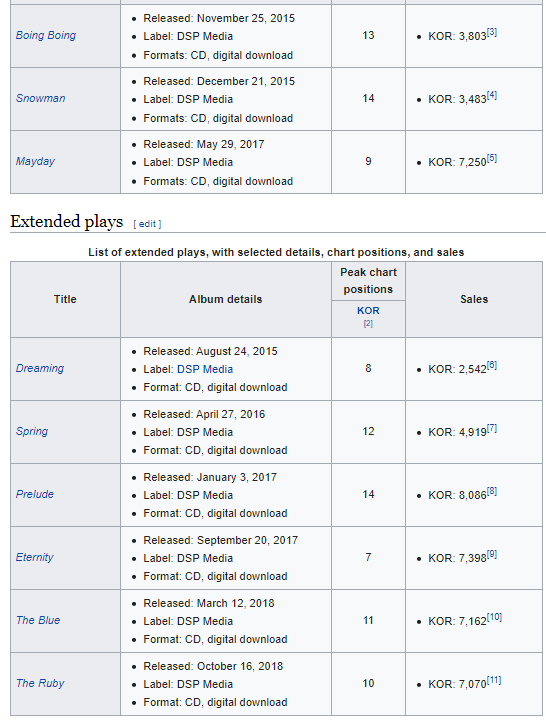Open citation [6] next to Dreaming sales
This screenshot has height=720, width=546.
point(492,366)
